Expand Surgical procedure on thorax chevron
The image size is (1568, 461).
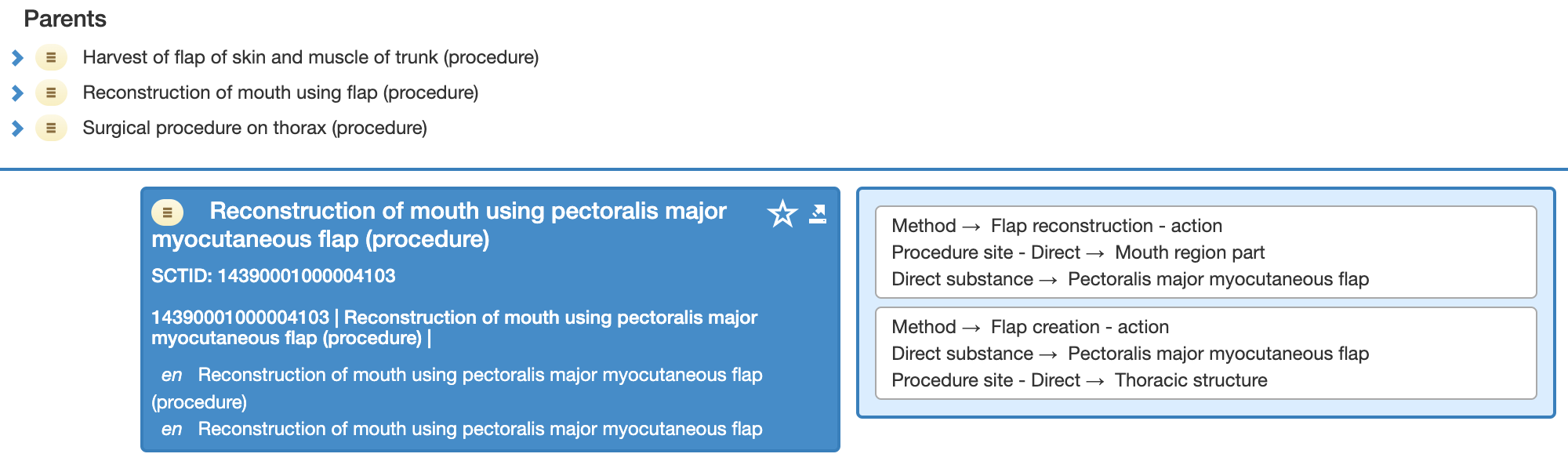(x=17, y=128)
